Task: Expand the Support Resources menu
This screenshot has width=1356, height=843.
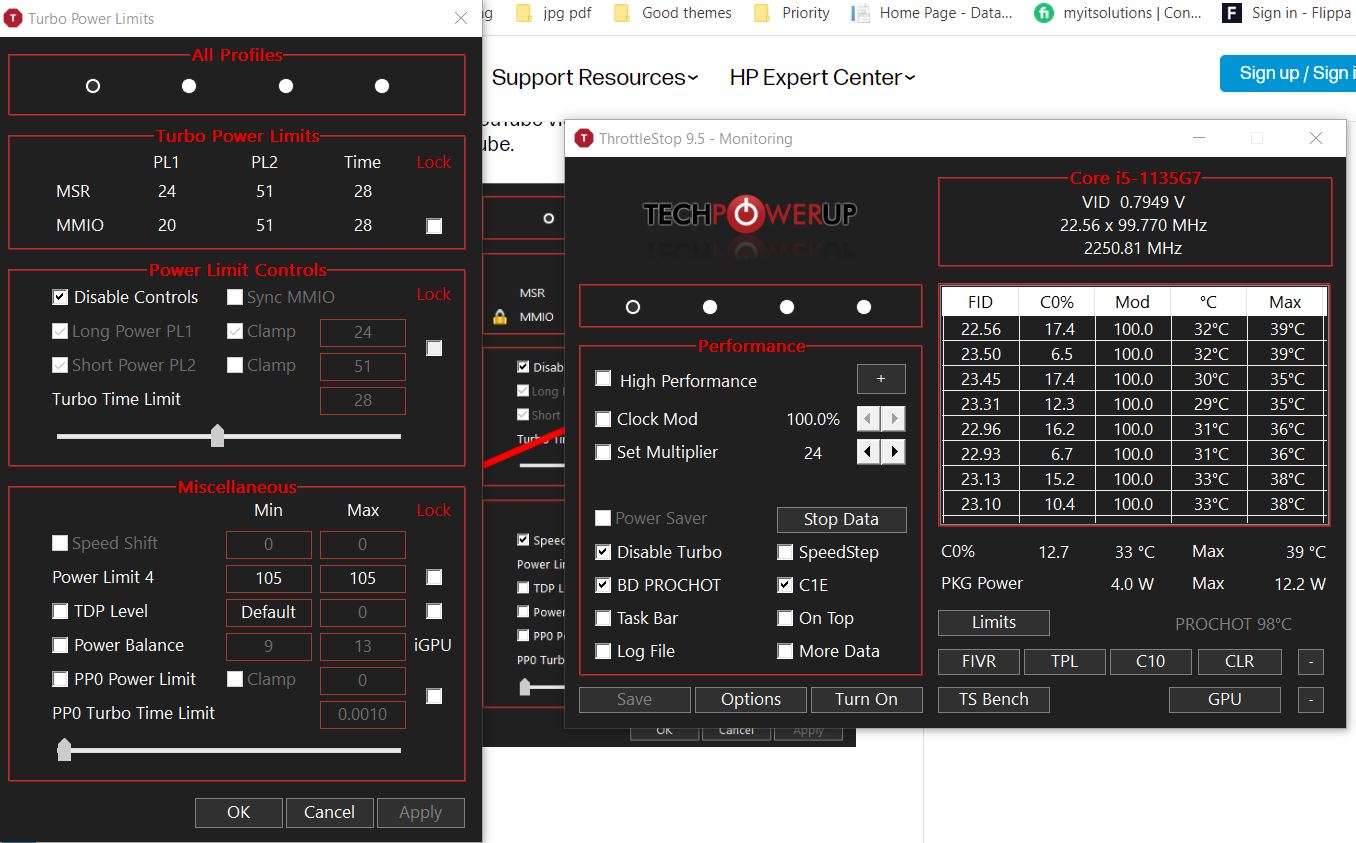Action: pyautogui.click(x=595, y=77)
